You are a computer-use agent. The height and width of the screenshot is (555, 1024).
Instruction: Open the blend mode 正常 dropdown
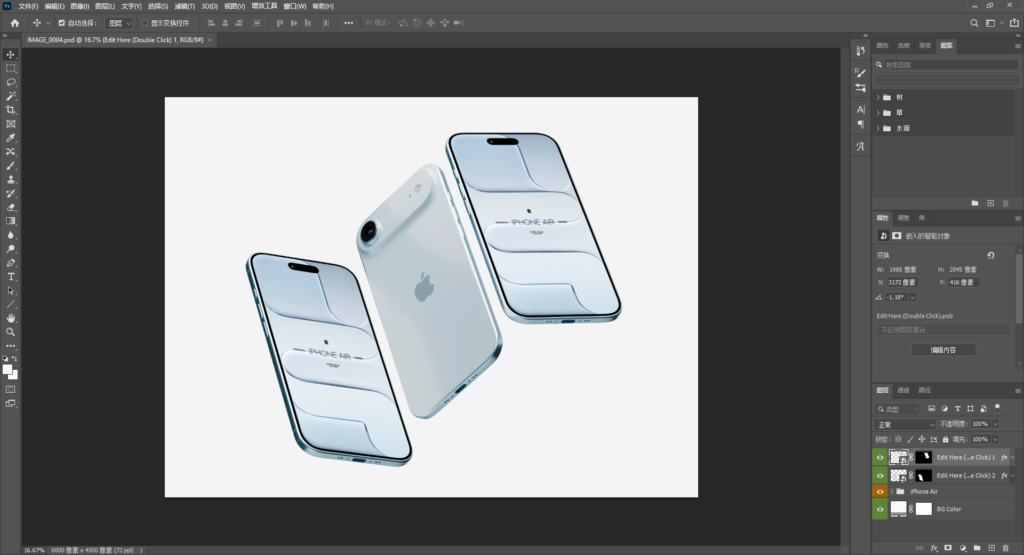(905, 424)
